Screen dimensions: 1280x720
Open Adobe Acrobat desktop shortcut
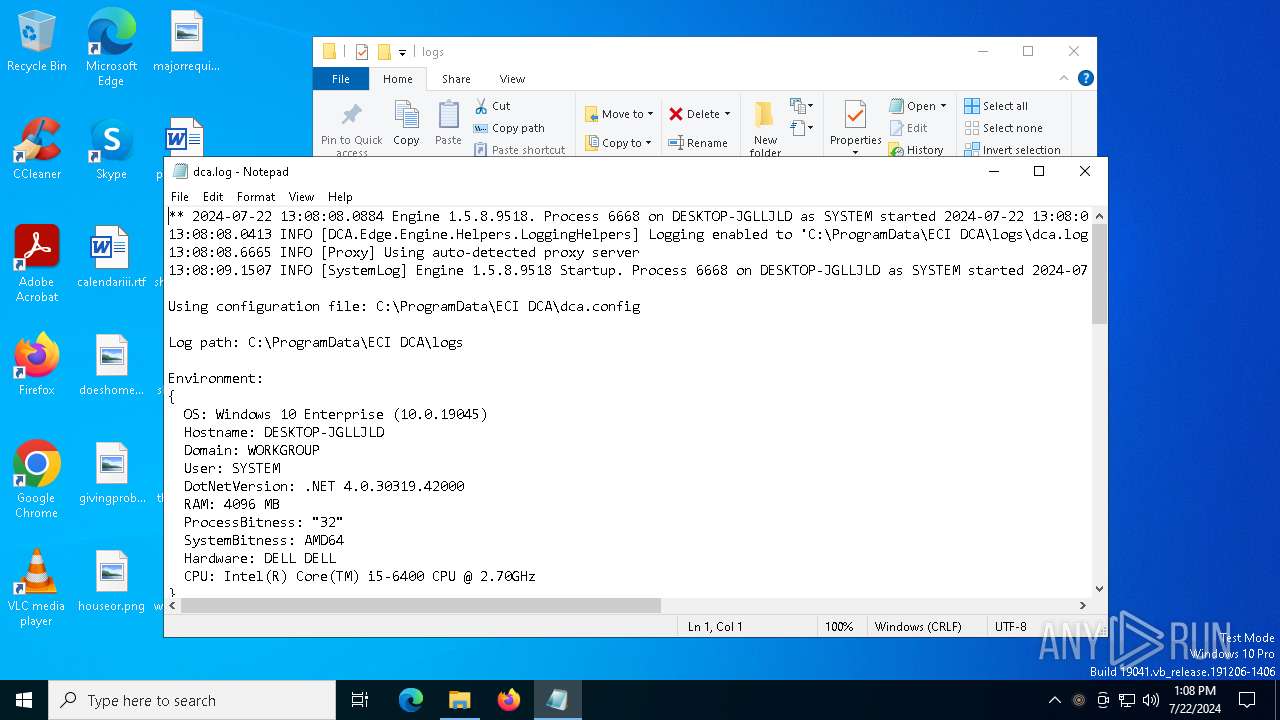pos(37,264)
